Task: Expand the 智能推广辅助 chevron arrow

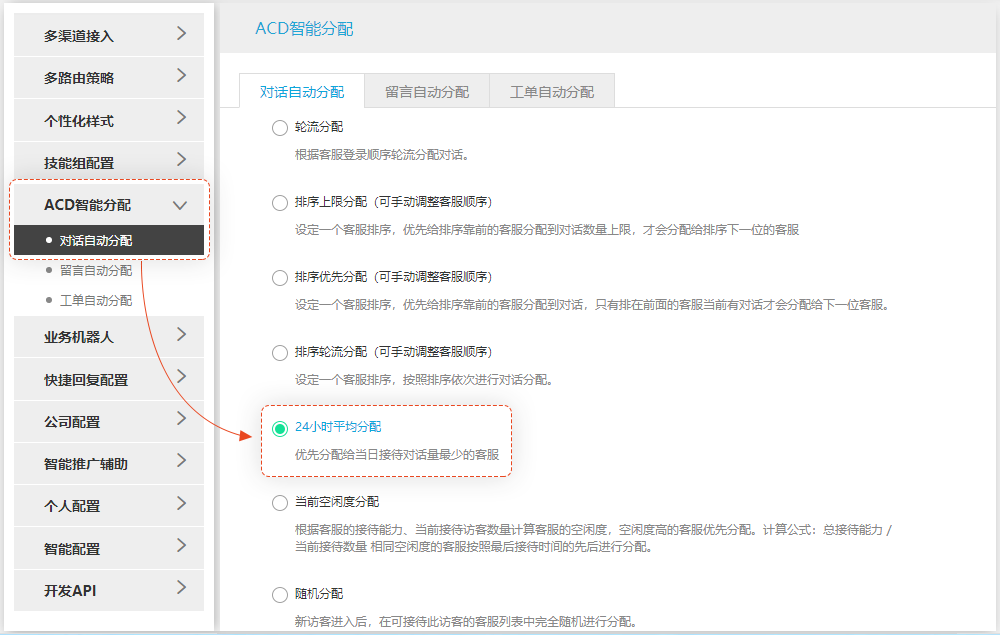Action: 181,460
